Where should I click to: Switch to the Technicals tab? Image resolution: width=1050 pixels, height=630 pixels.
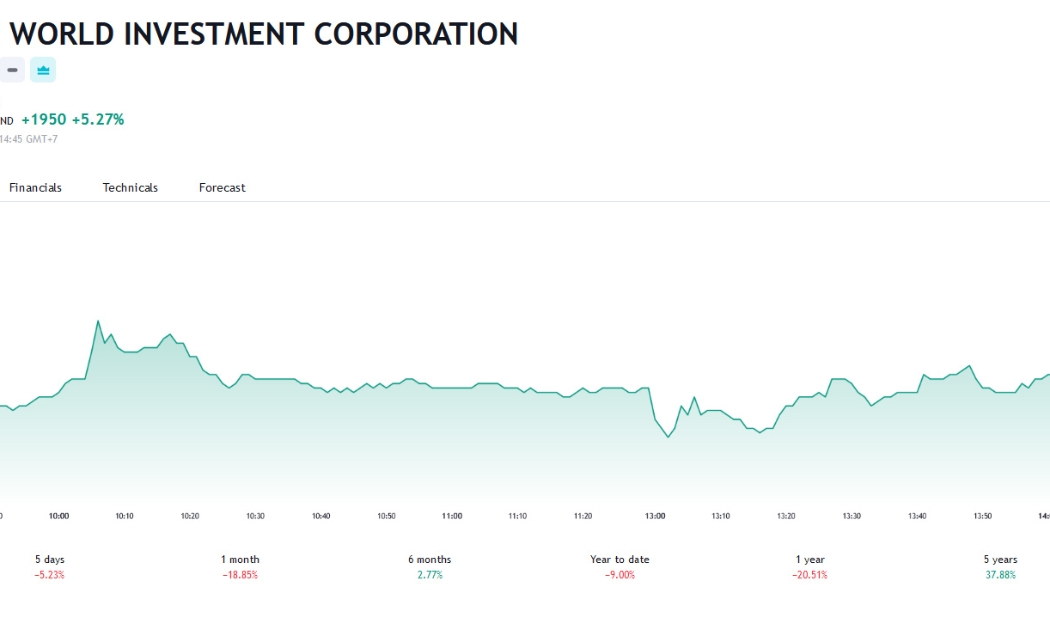pos(130,187)
